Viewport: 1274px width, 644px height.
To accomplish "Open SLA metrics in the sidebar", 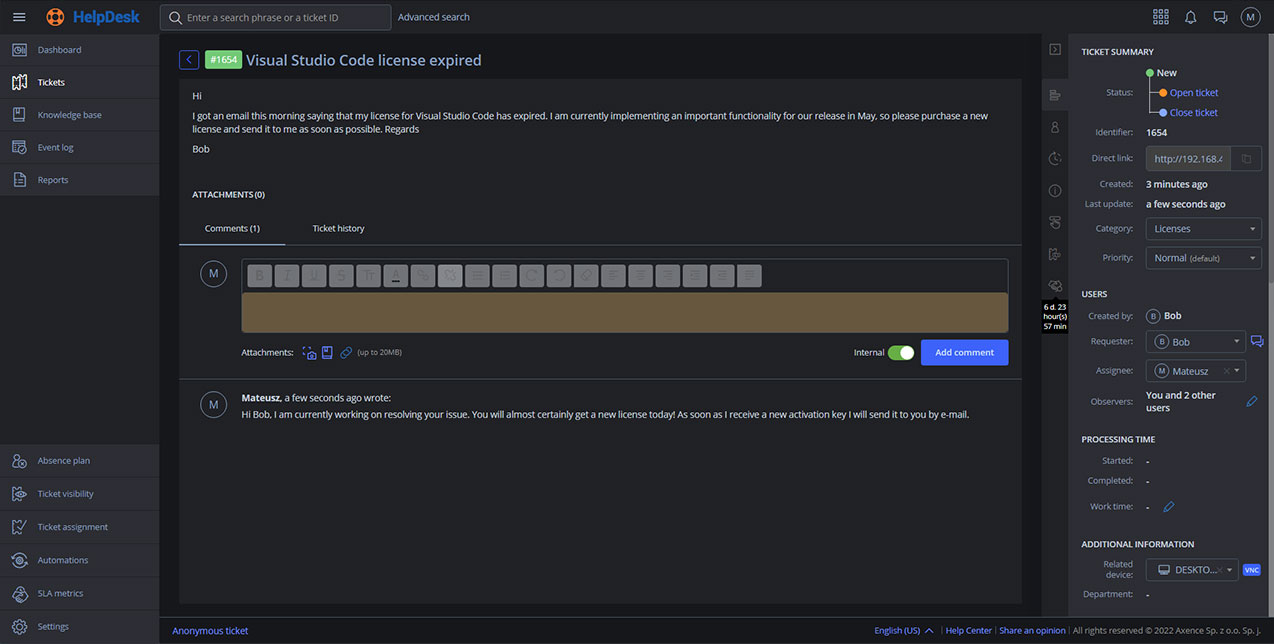I will (80, 594).
